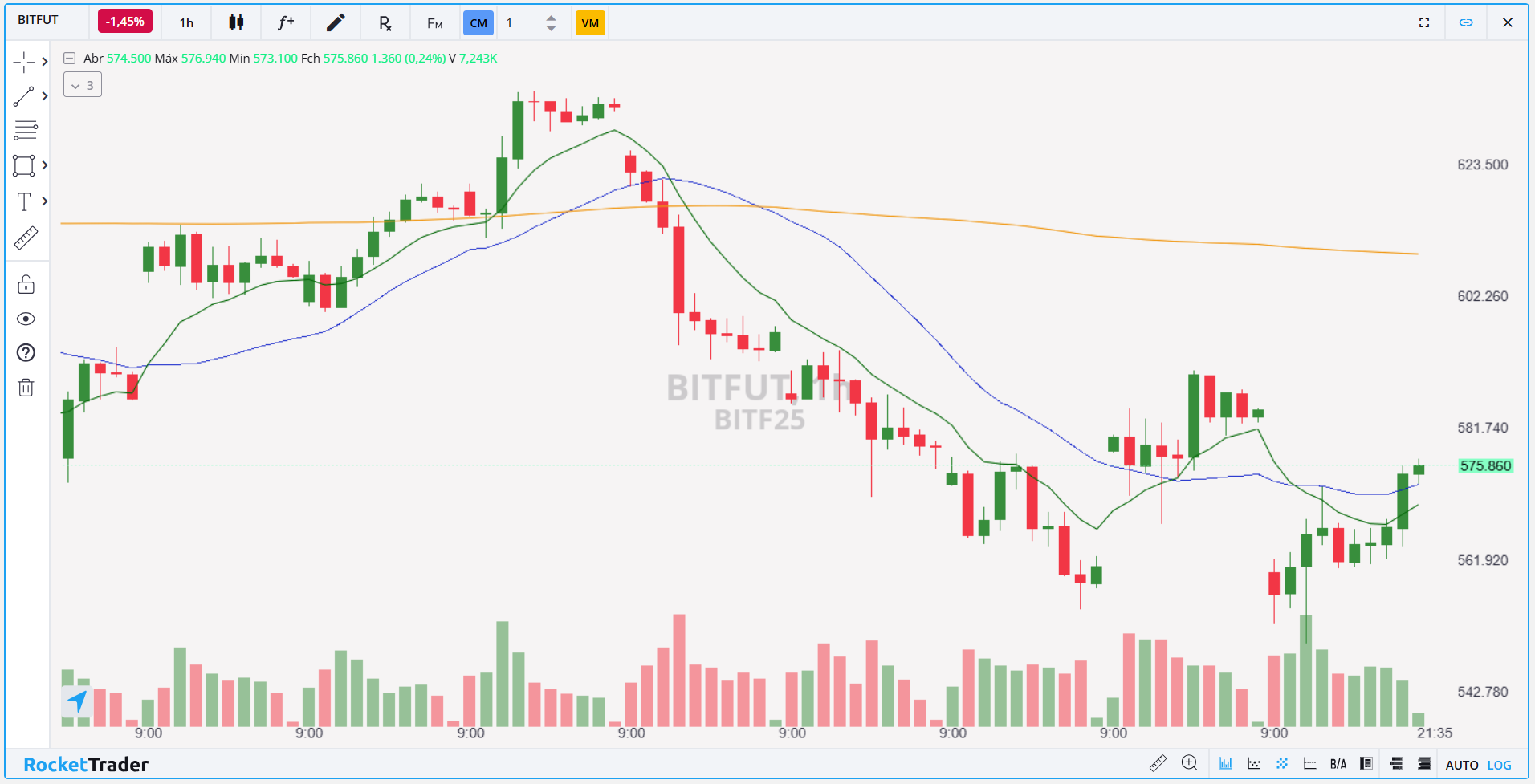This screenshot has width=1535, height=784.
Task: Open the add indicator function menu
Action: click(286, 22)
